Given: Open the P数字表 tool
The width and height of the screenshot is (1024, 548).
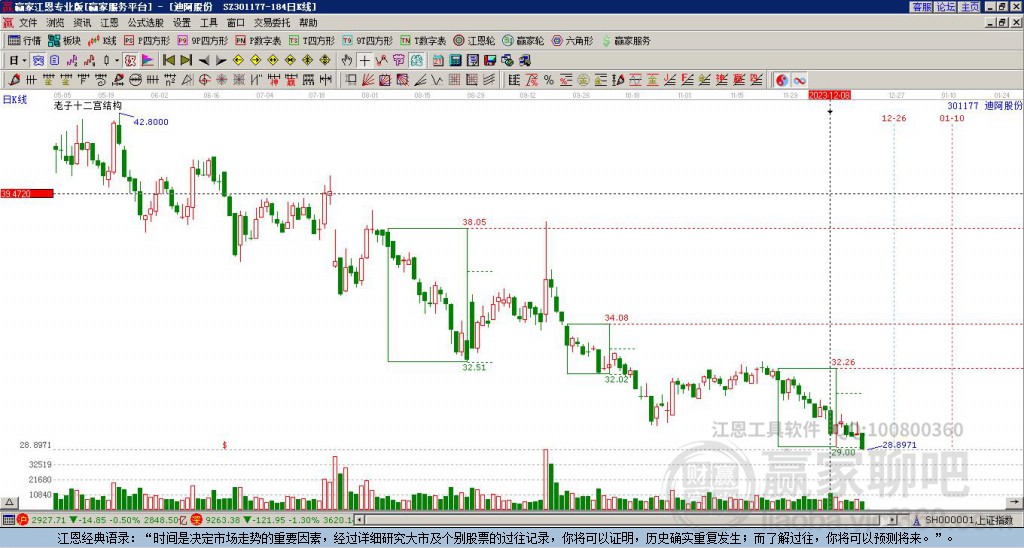Looking at the screenshot, I should pos(259,40).
